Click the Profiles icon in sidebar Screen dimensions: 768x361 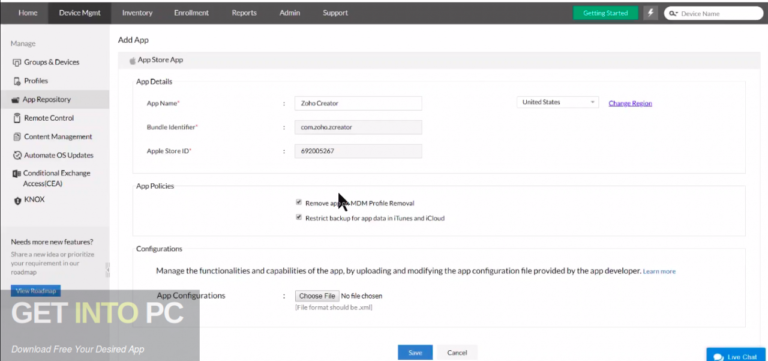tap(17, 81)
